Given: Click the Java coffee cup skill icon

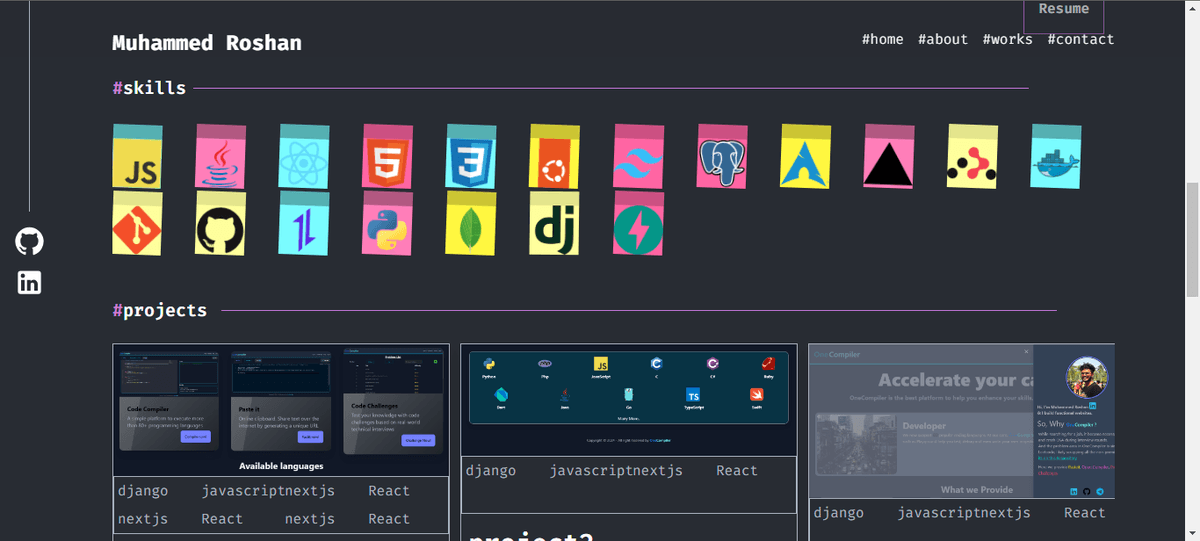Looking at the screenshot, I should point(221,157).
